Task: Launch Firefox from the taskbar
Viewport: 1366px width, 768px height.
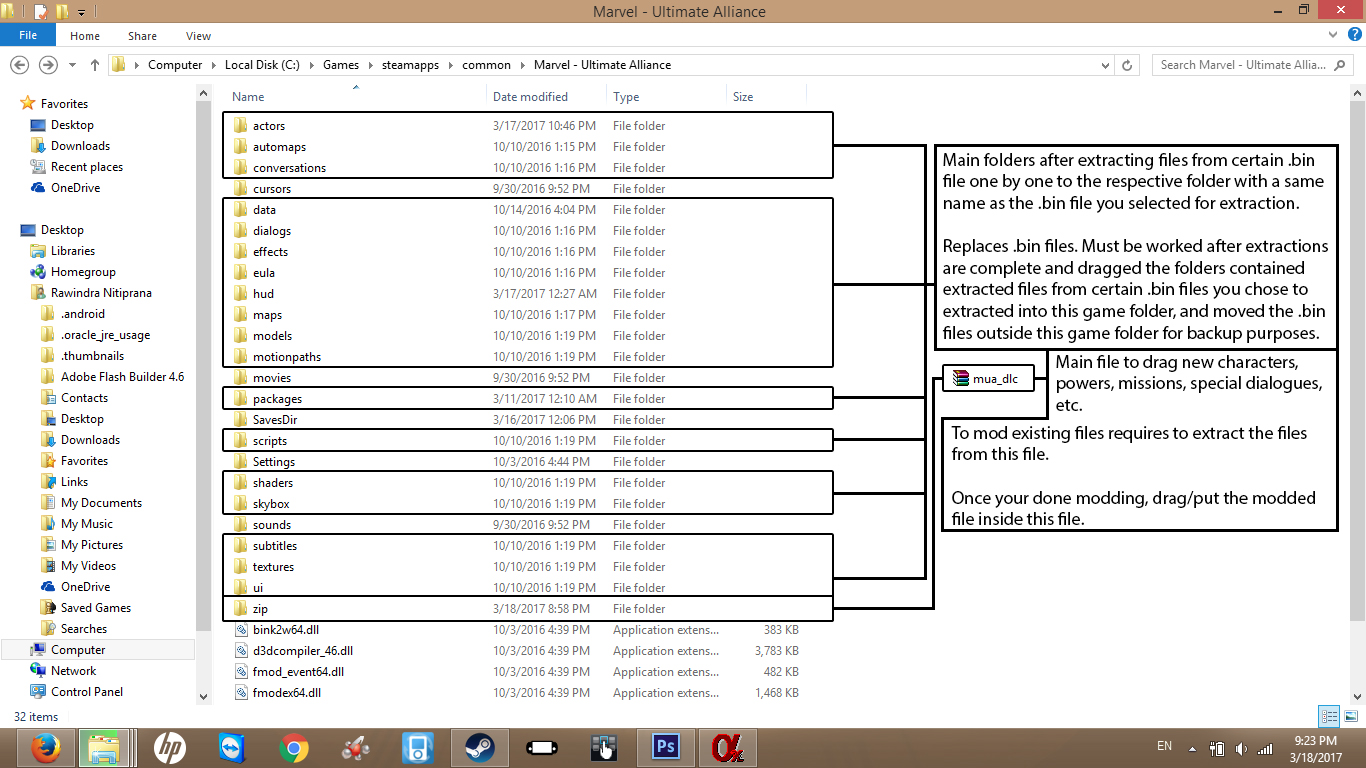Action: pyautogui.click(x=44, y=748)
